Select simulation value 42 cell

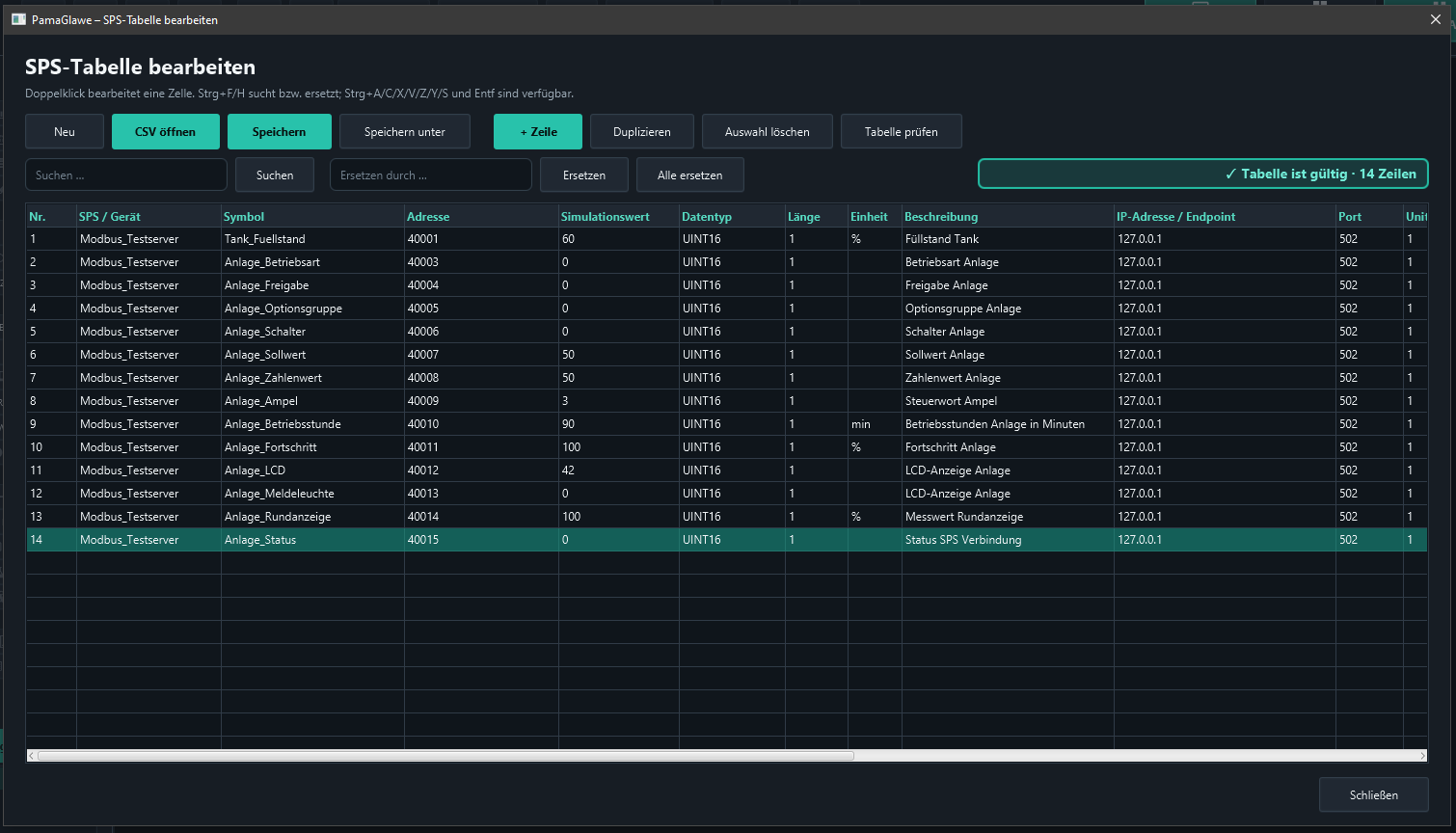(x=619, y=470)
